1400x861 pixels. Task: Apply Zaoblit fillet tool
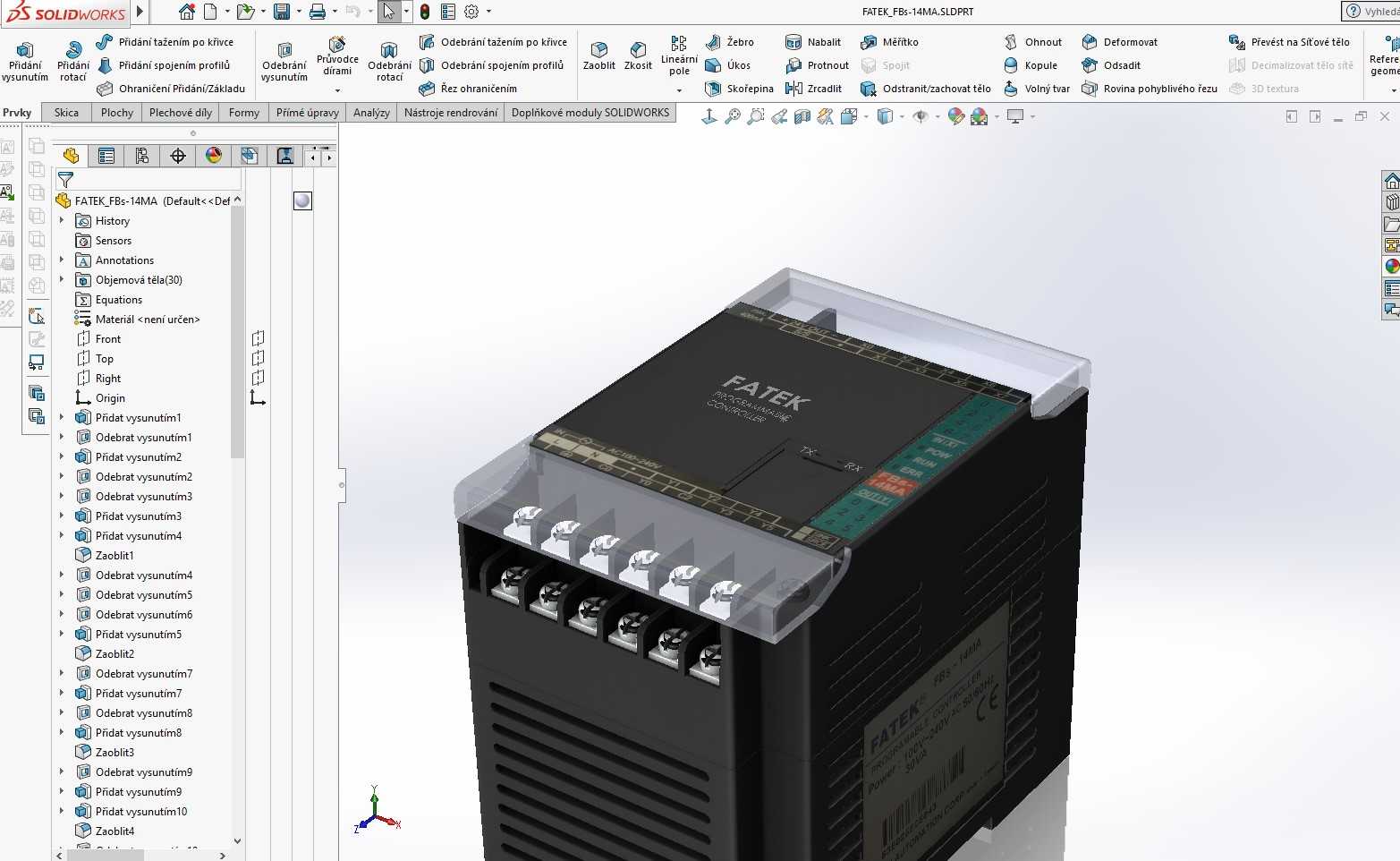pyautogui.click(x=599, y=55)
